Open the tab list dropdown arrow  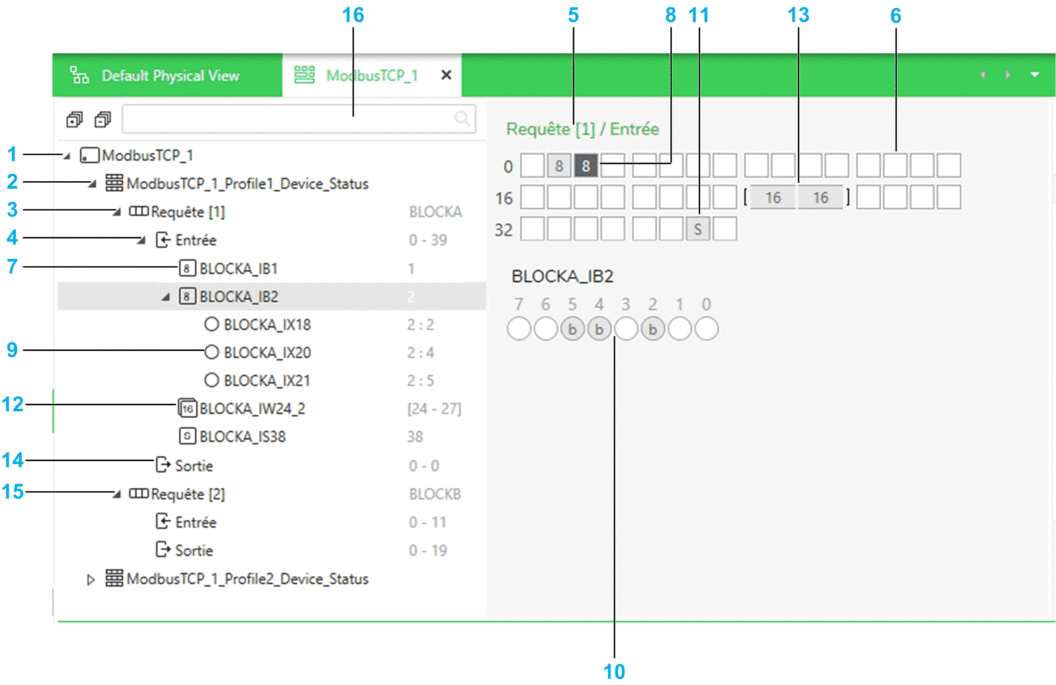[1034, 75]
